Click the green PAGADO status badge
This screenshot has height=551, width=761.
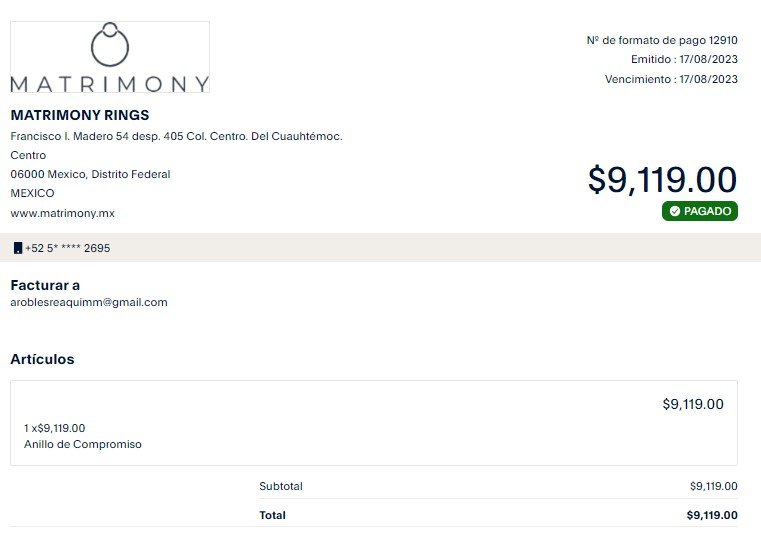point(699,211)
